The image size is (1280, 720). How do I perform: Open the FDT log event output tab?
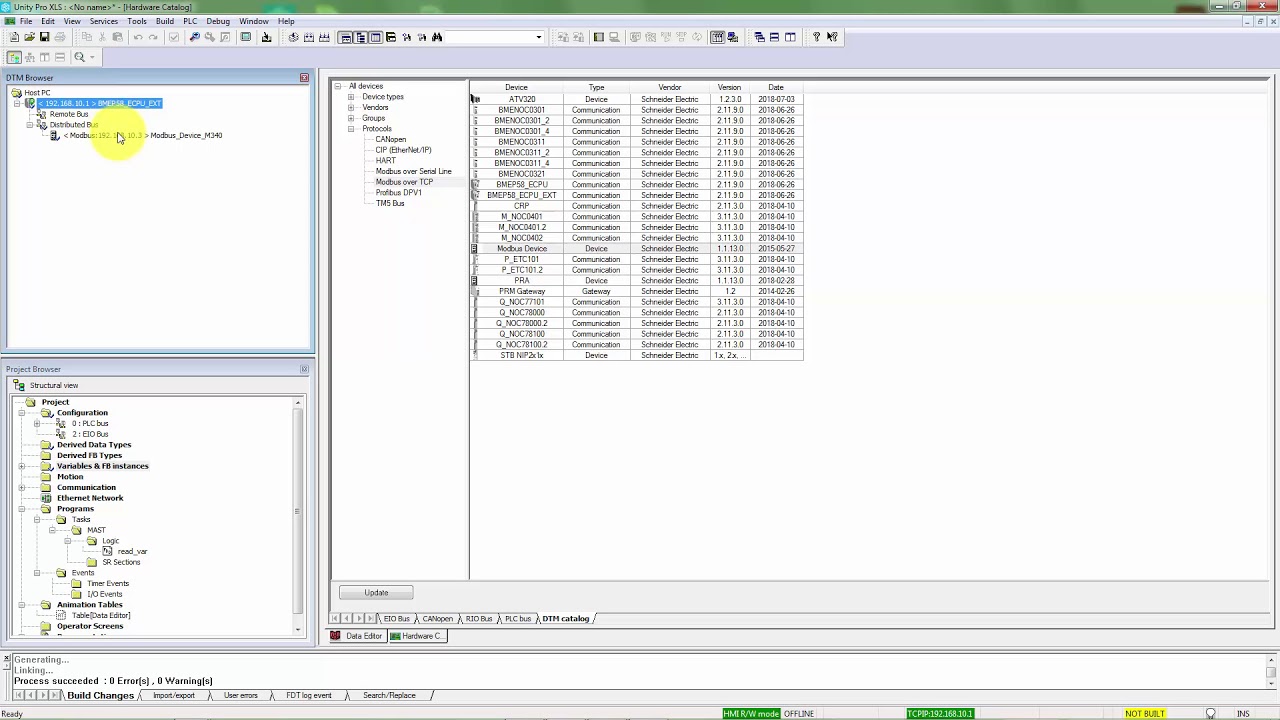pos(309,695)
